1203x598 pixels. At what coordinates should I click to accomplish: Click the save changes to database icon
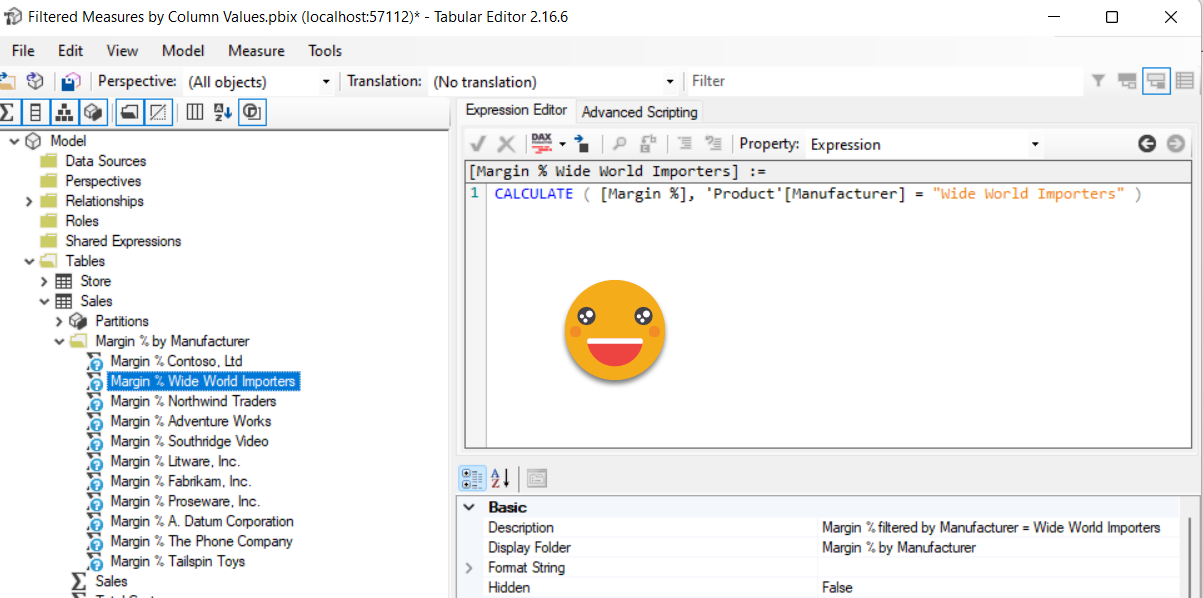point(70,81)
